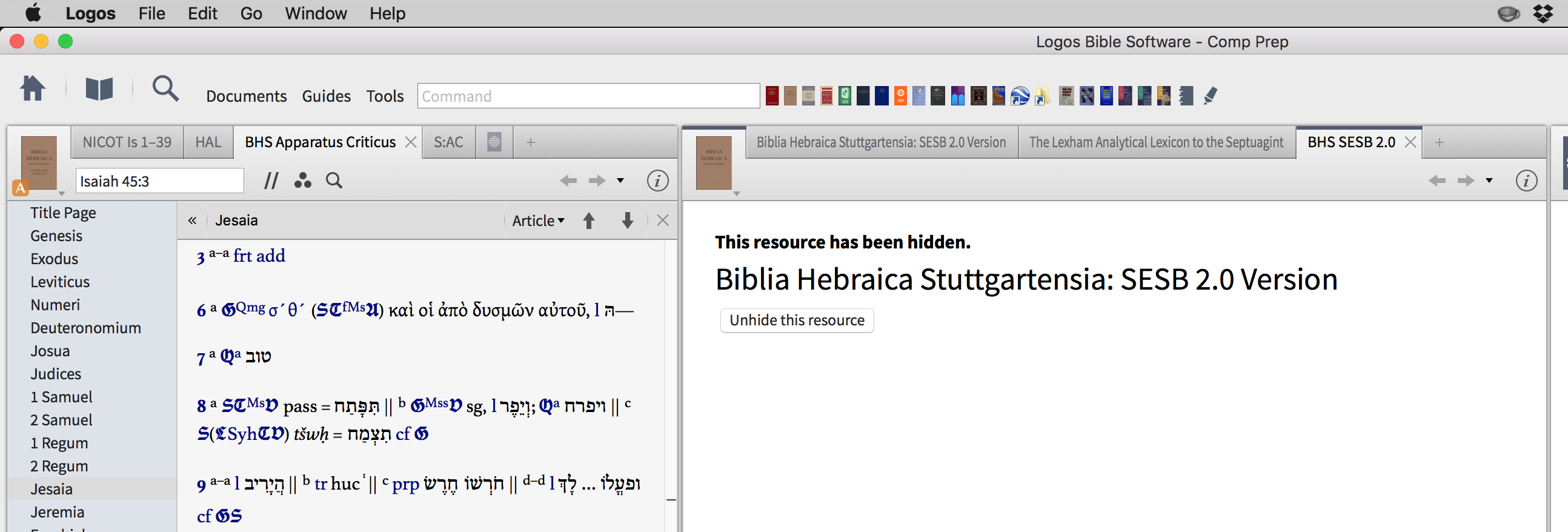Viewport: 1568px width, 532px height.
Task: Open the Apple menu
Action: pyautogui.click(x=33, y=13)
